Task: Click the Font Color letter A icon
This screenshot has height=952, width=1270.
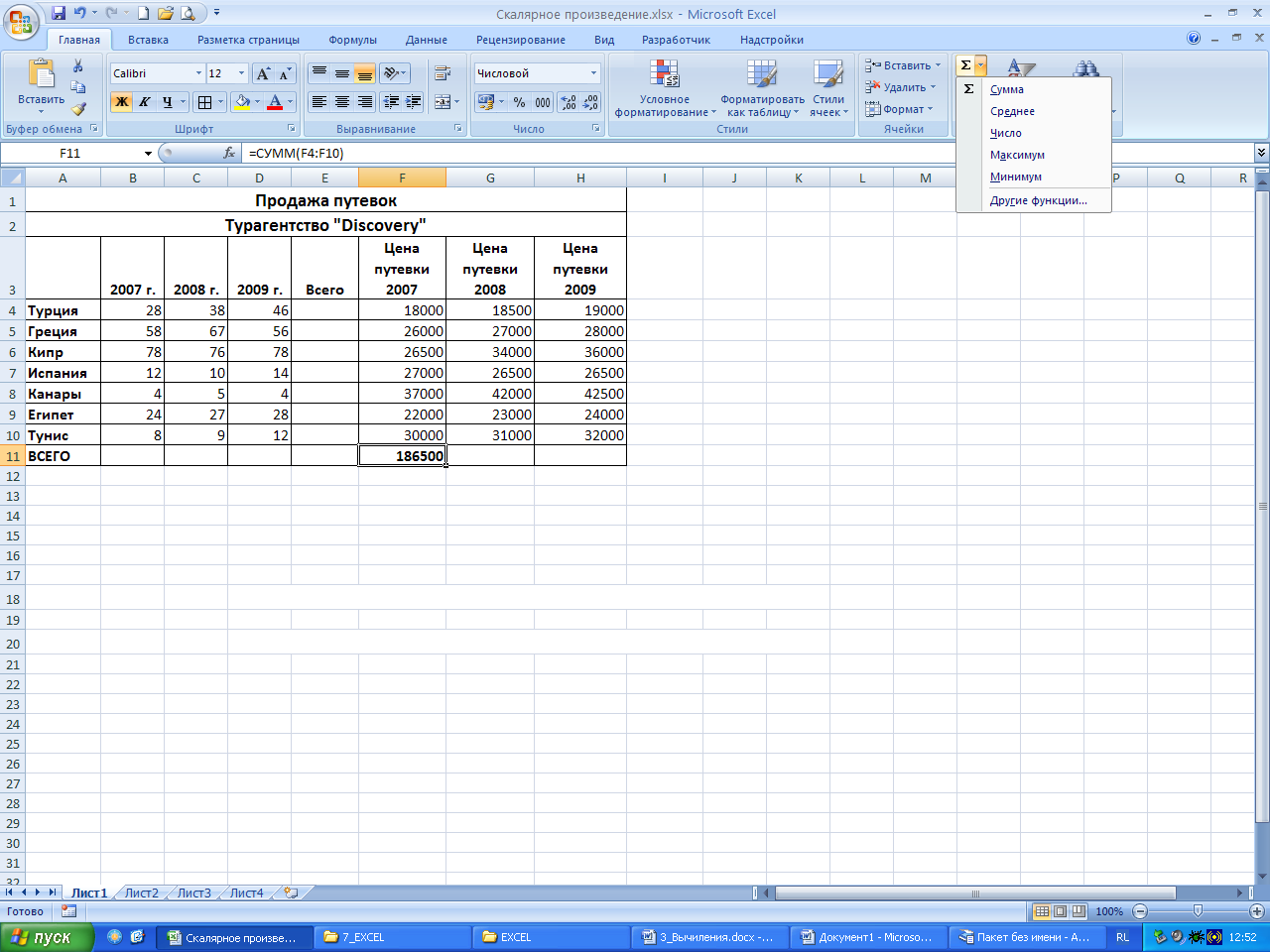Action: 275,102
